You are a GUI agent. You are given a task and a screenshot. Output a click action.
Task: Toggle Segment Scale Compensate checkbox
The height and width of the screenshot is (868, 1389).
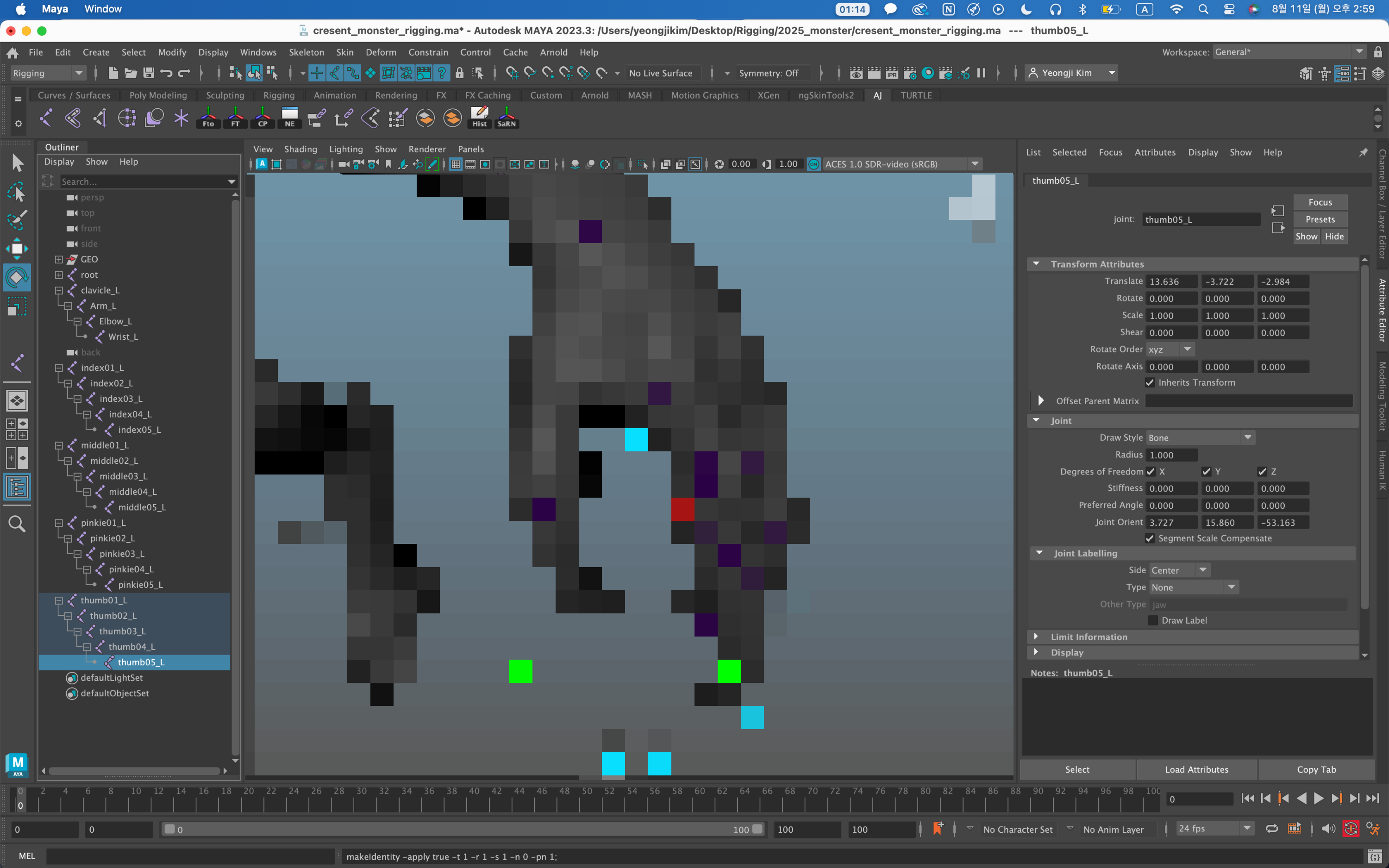pyautogui.click(x=1150, y=538)
